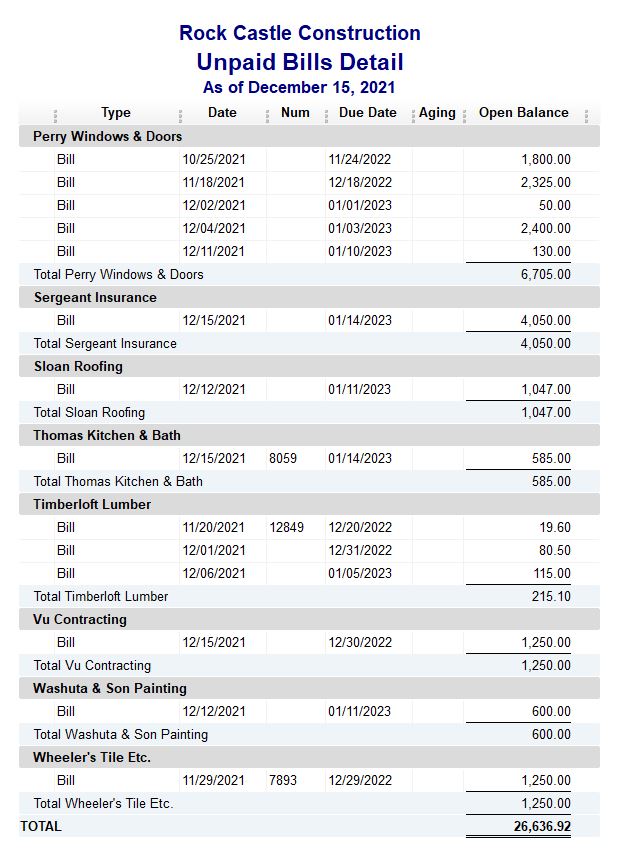Click resize handle right of Open Balance
This screenshot has height=857, width=623.
(x=586, y=116)
